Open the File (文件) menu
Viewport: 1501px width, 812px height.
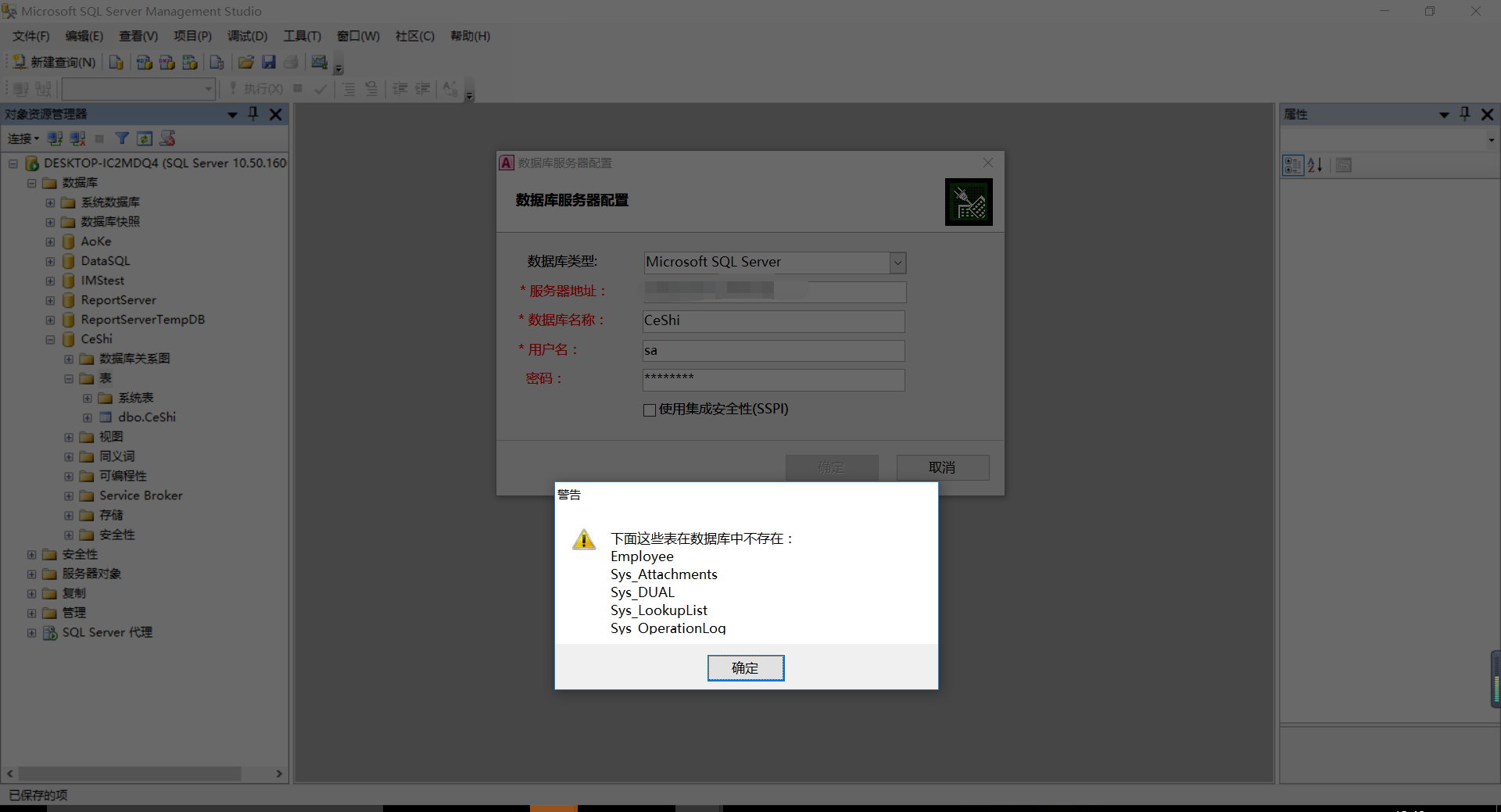click(30, 36)
